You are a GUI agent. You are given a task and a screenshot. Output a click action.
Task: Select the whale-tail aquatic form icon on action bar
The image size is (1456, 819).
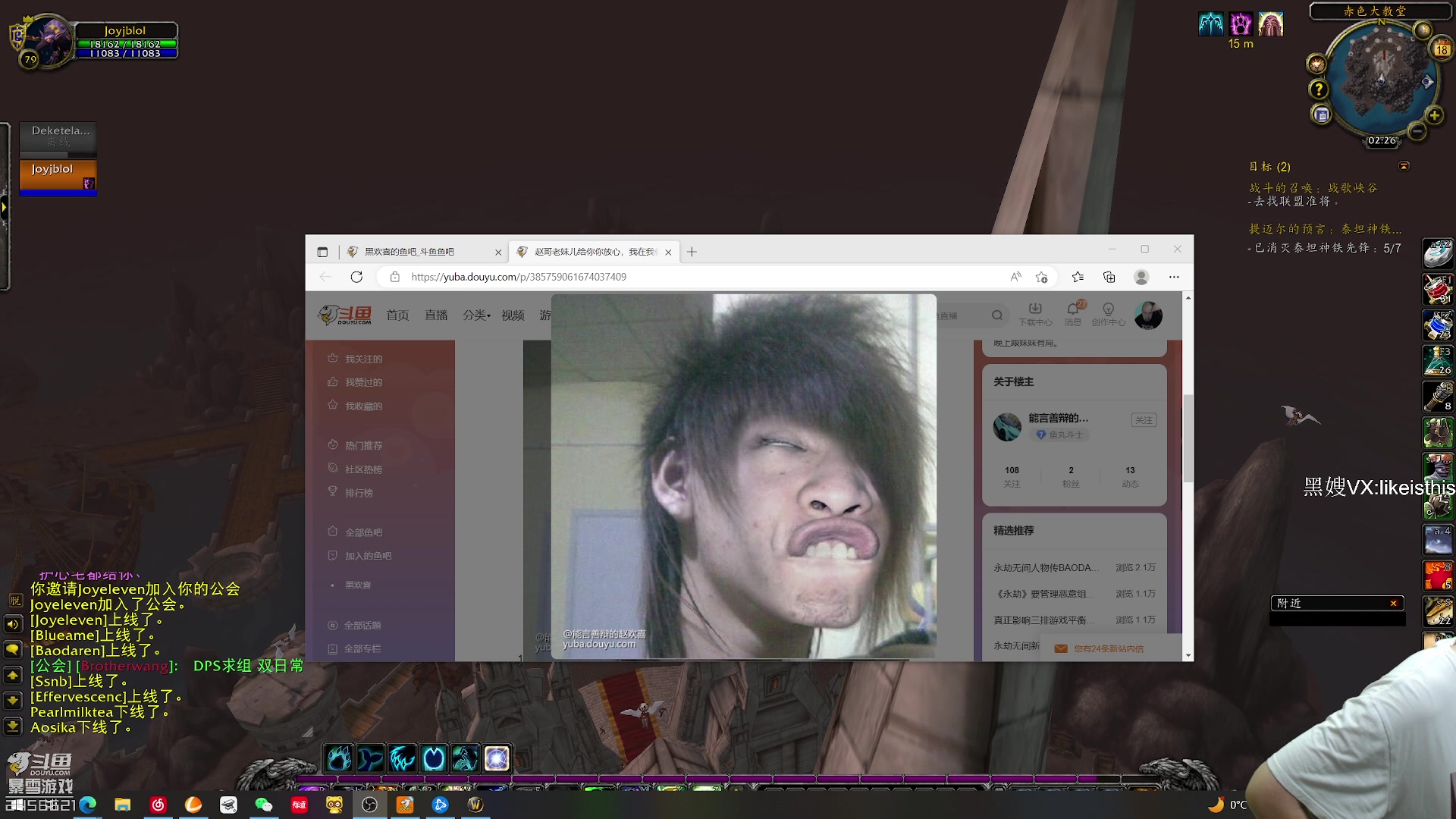coord(371,758)
